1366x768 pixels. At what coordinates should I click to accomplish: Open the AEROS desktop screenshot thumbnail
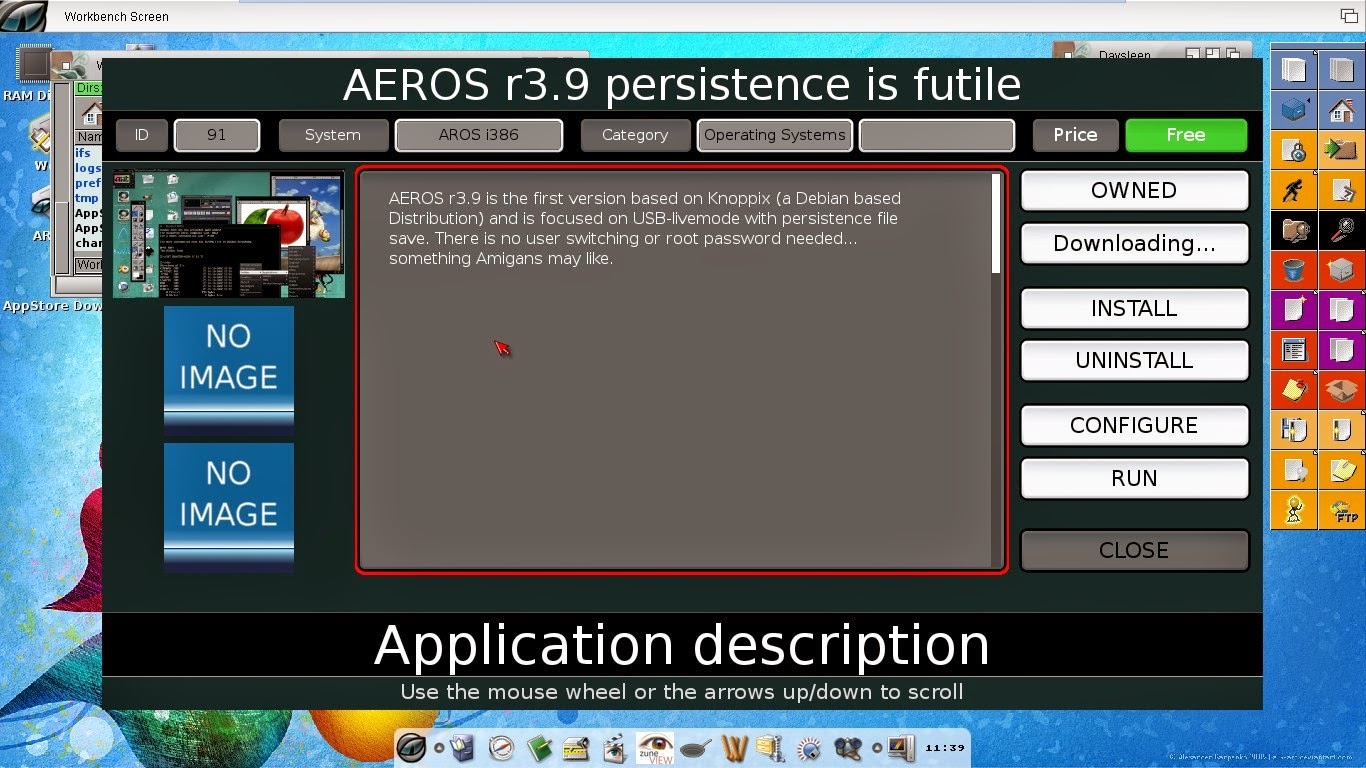(x=229, y=235)
